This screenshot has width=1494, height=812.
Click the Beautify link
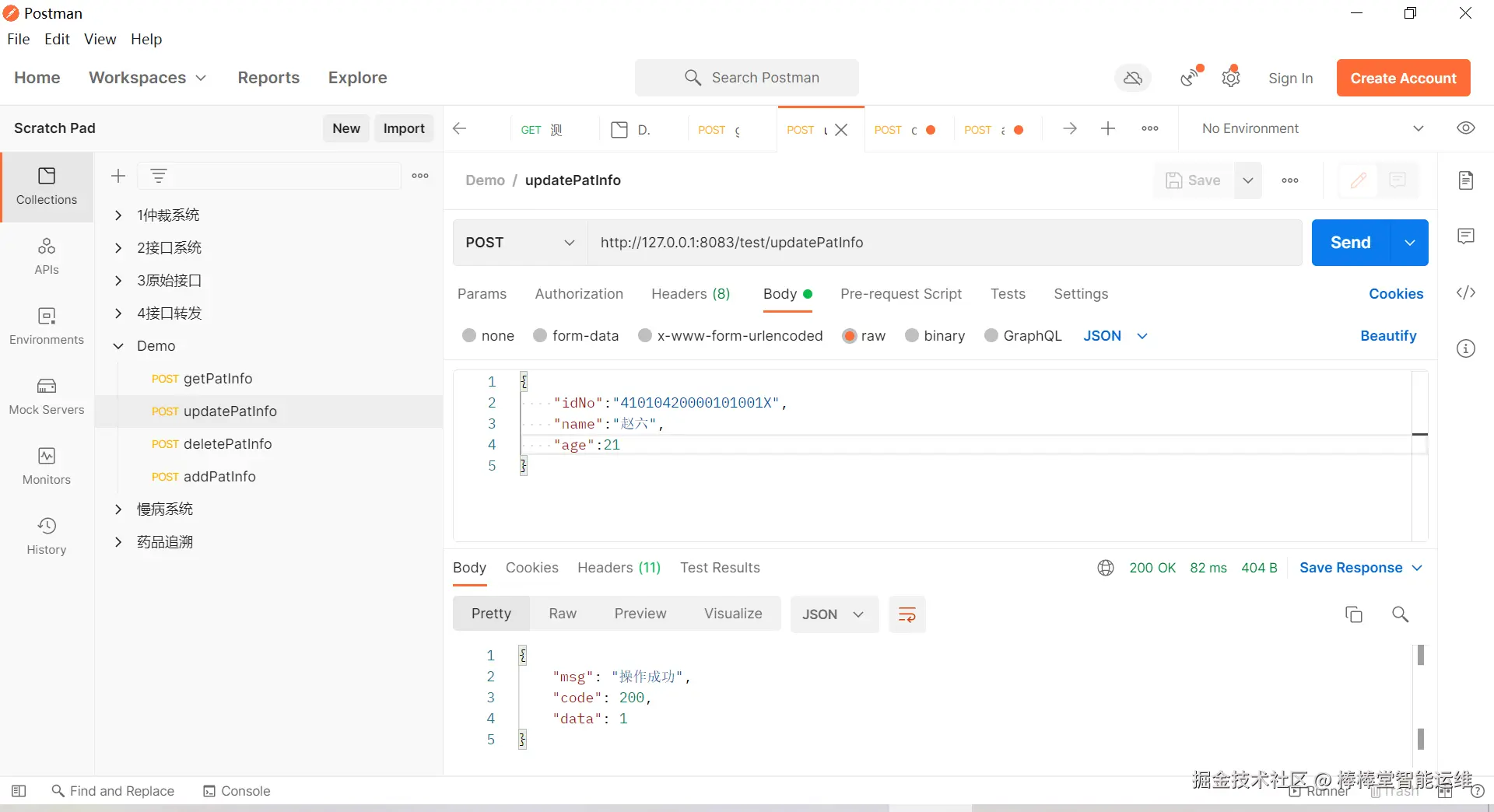pos(1388,336)
